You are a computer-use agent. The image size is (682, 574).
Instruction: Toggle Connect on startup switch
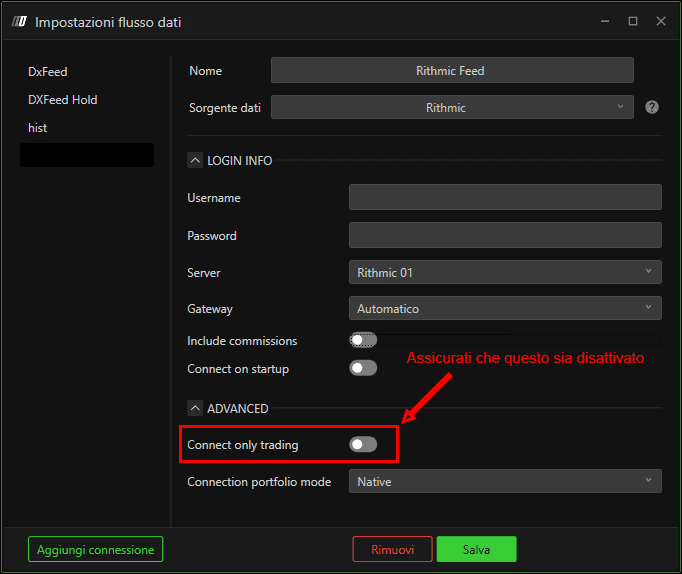[x=363, y=368]
